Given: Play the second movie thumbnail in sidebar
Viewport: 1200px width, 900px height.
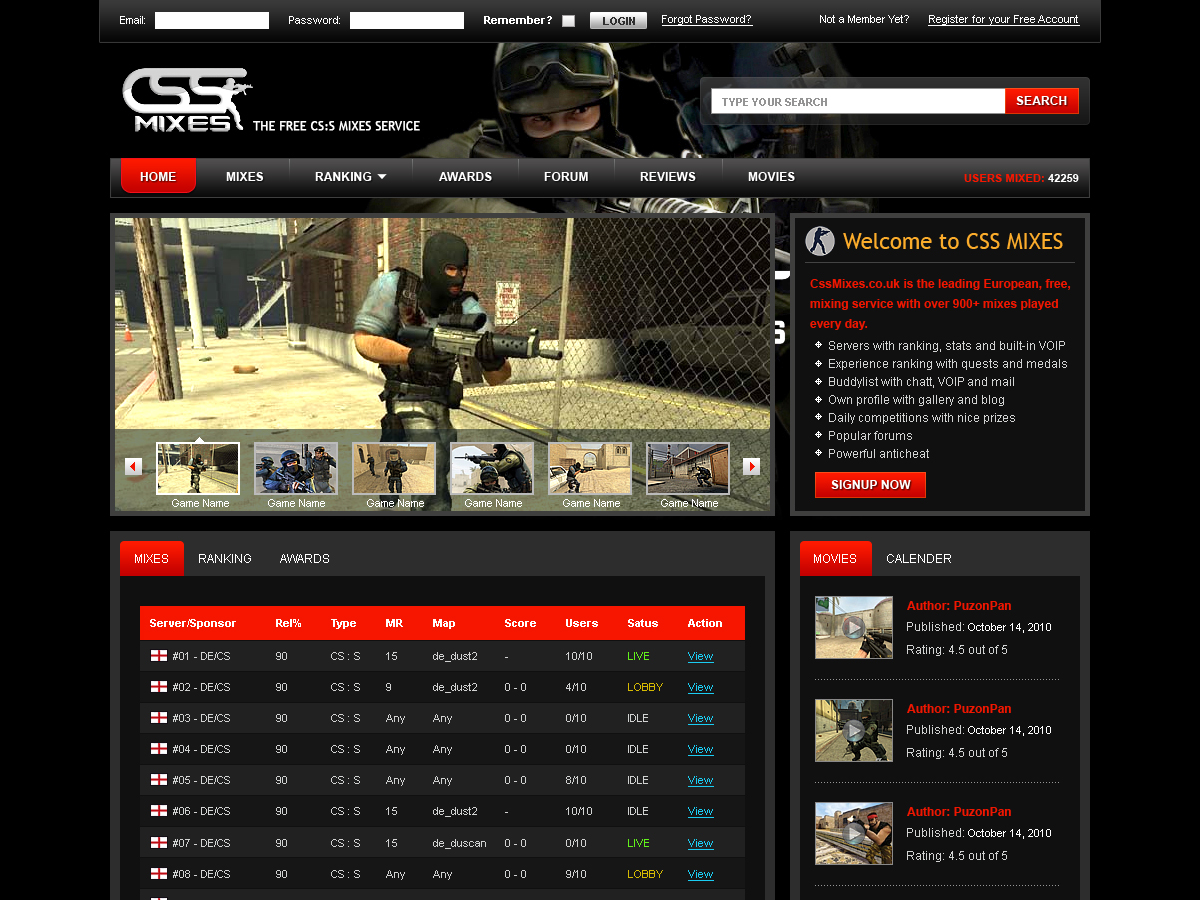Looking at the screenshot, I should [854, 731].
